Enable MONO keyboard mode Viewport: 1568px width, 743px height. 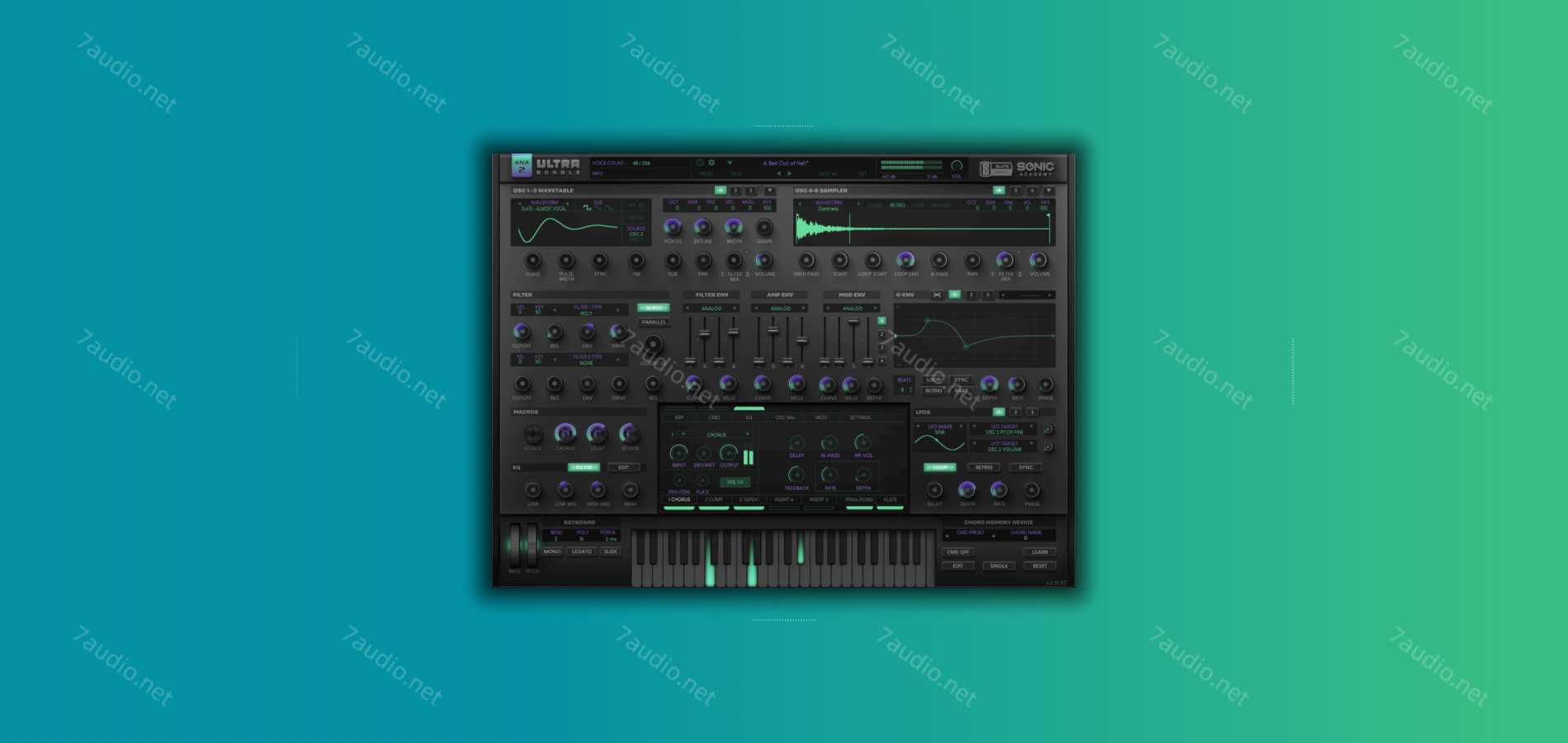tap(552, 551)
